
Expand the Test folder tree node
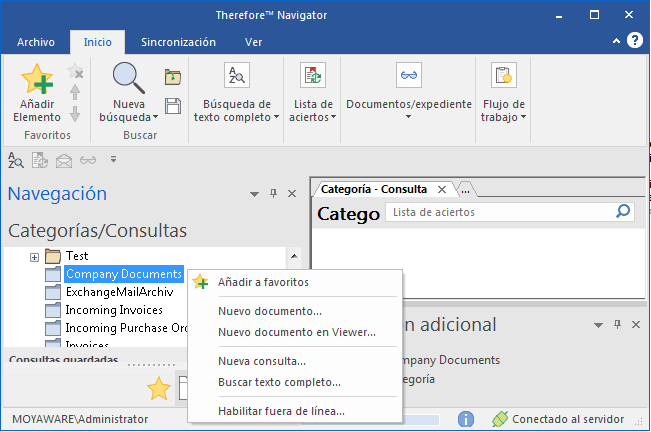(x=34, y=257)
